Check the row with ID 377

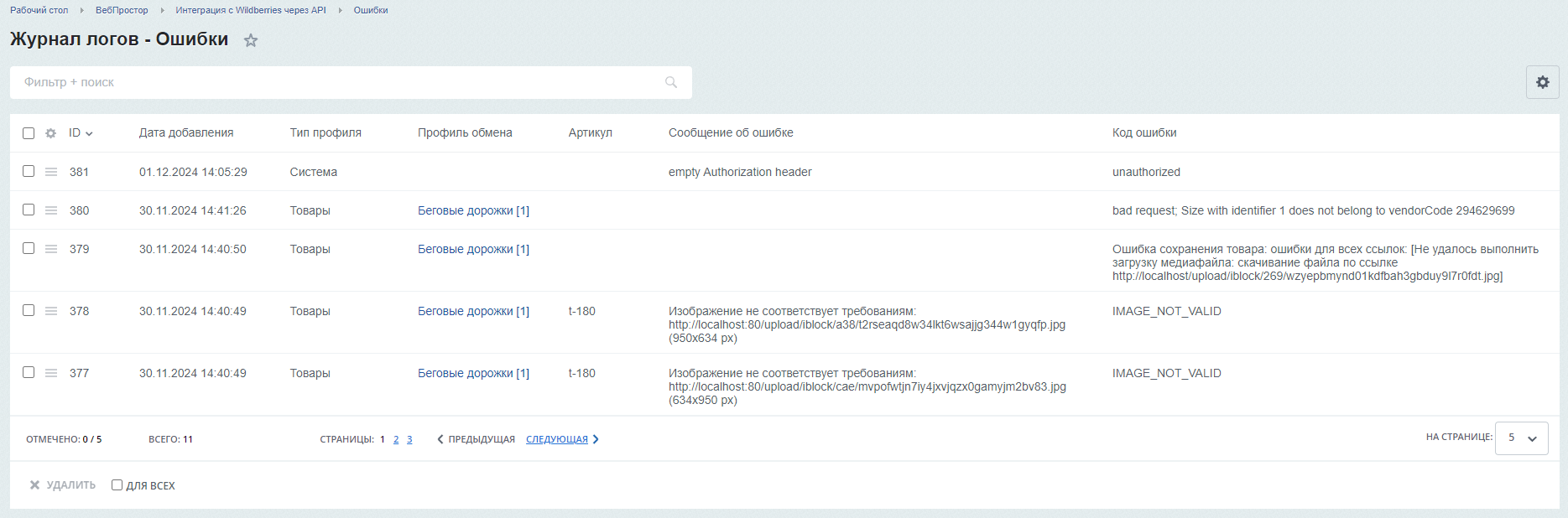tap(29, 372)
